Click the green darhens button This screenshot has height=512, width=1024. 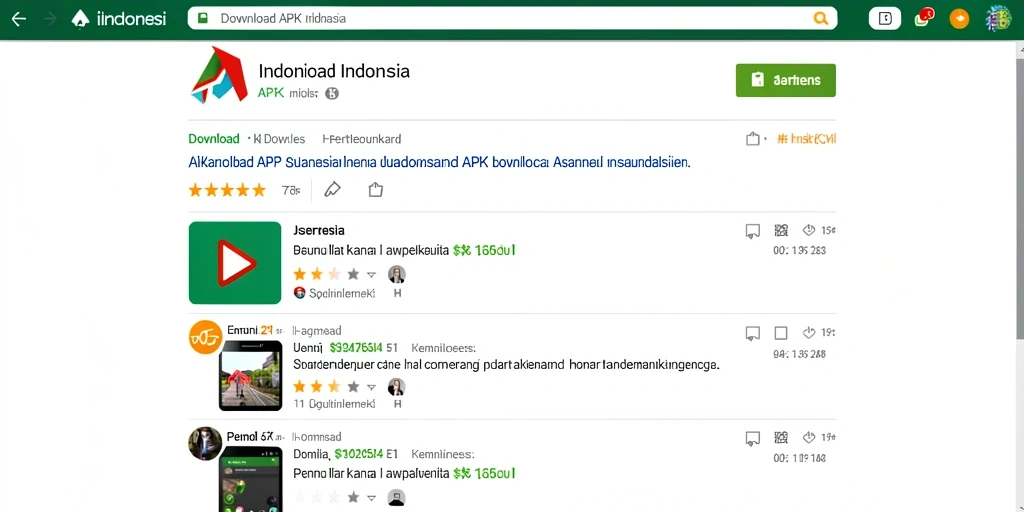tap(786, 80)
